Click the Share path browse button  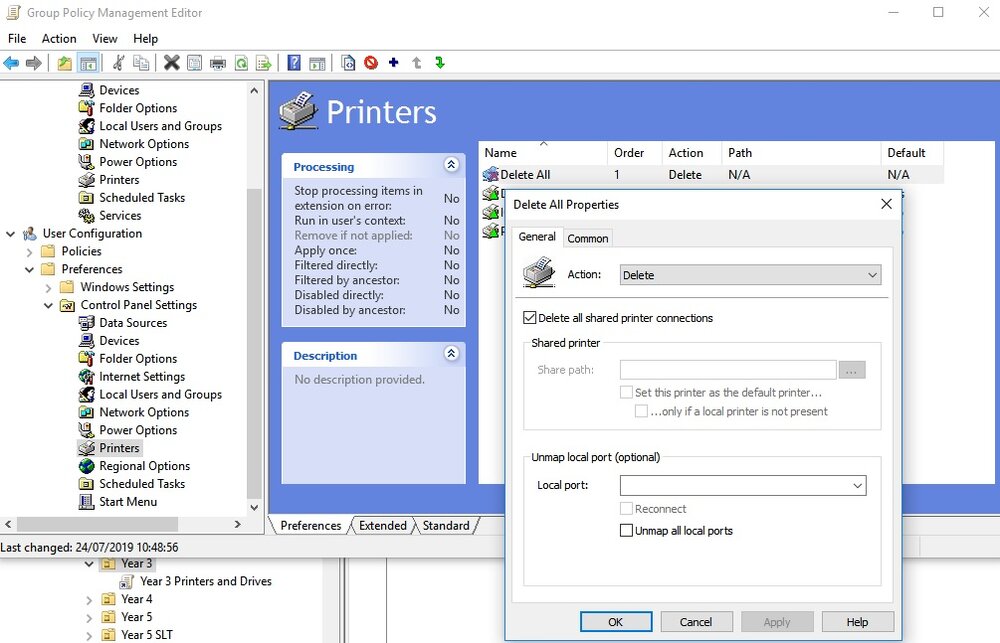pyautogui.click(x=852, y=370)
